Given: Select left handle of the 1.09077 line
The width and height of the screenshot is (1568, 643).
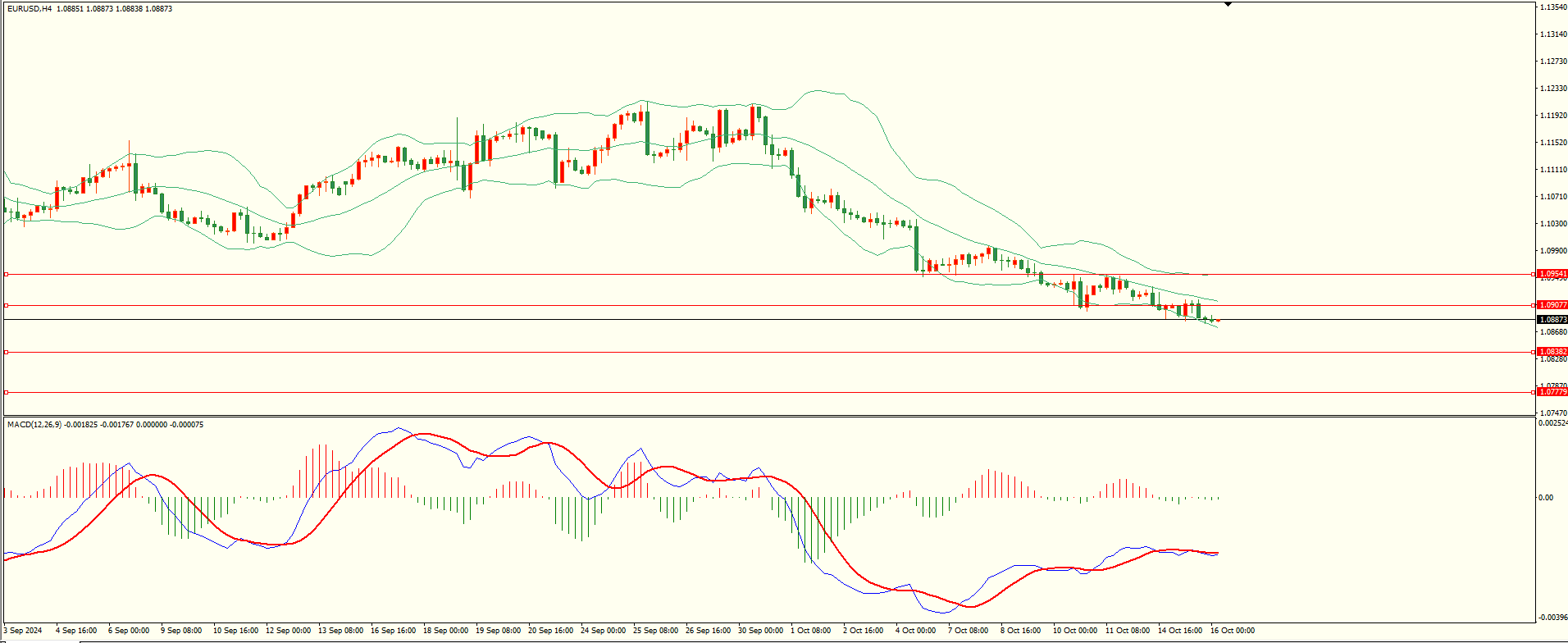Looking at the screenshot, I should click(7, 305).
